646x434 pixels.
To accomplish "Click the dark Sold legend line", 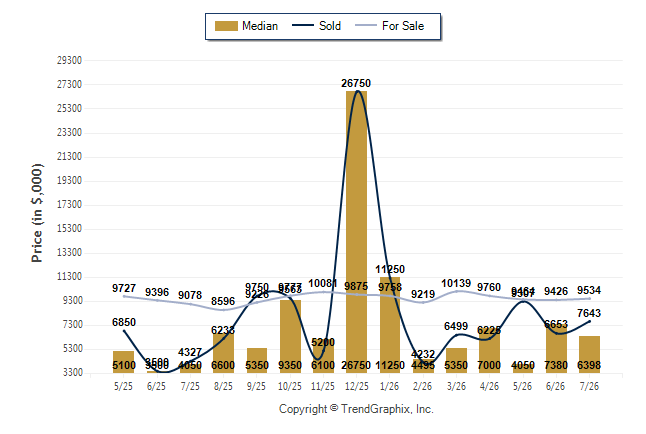I will [303, 25].
